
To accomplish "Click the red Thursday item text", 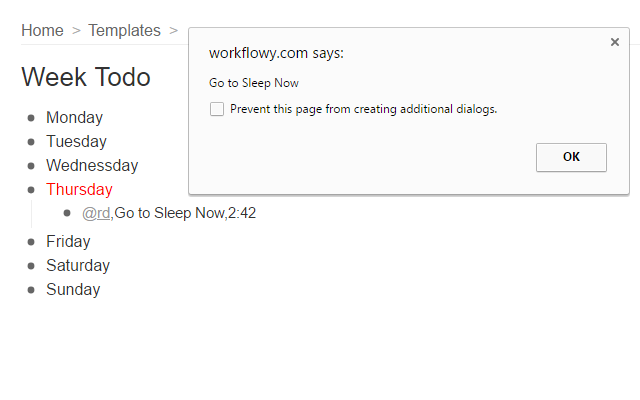I will 79,189.
